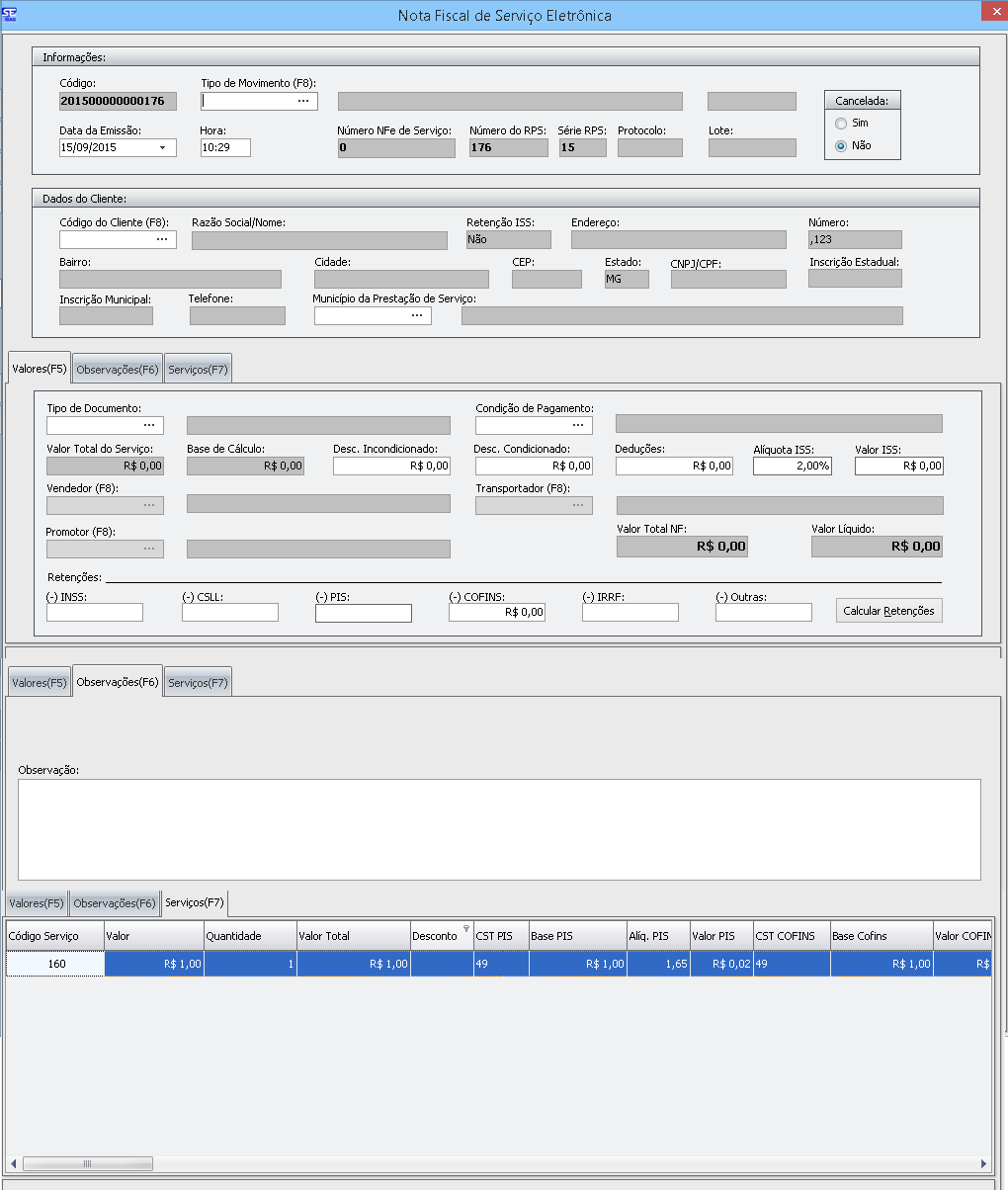Image resolution: width=1008 pixels, height=1190 pixels.
Task: Click the Alíquota ISS field
Action: [x=792, y=466]
